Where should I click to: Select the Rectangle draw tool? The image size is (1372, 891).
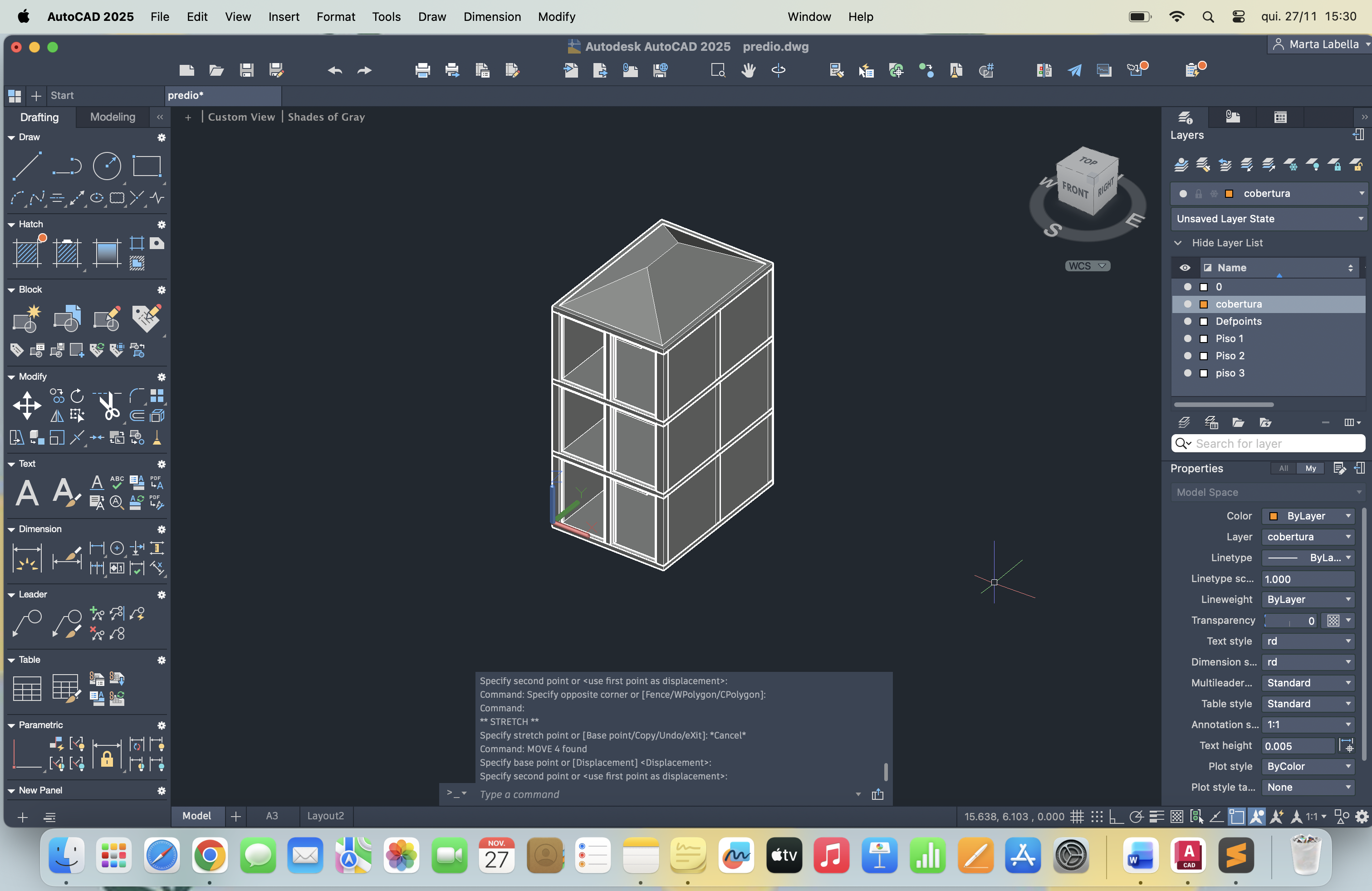click(147, 166)
